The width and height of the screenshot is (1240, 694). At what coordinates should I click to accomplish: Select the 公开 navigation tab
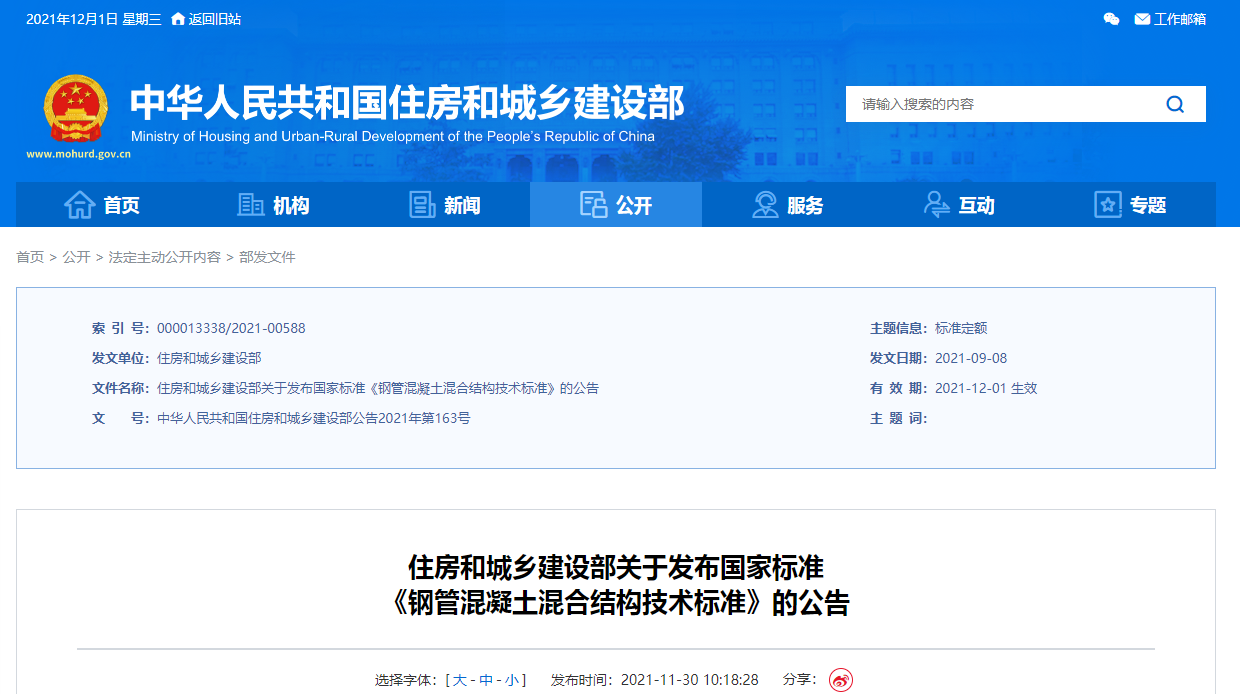pyautogui.click(x=616, y=205)
